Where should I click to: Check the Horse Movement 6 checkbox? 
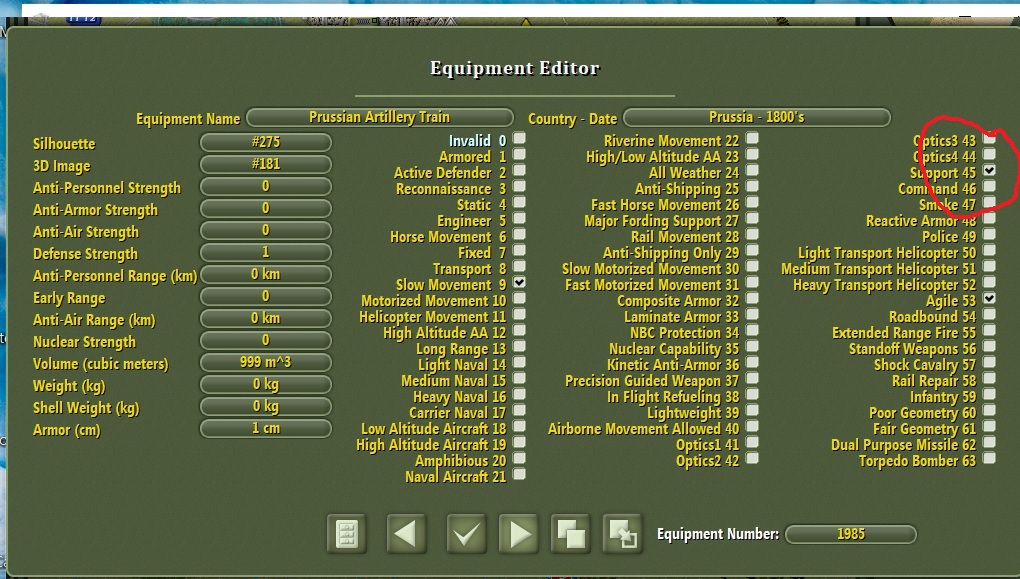pyautogui.click(x=519, y=234)
